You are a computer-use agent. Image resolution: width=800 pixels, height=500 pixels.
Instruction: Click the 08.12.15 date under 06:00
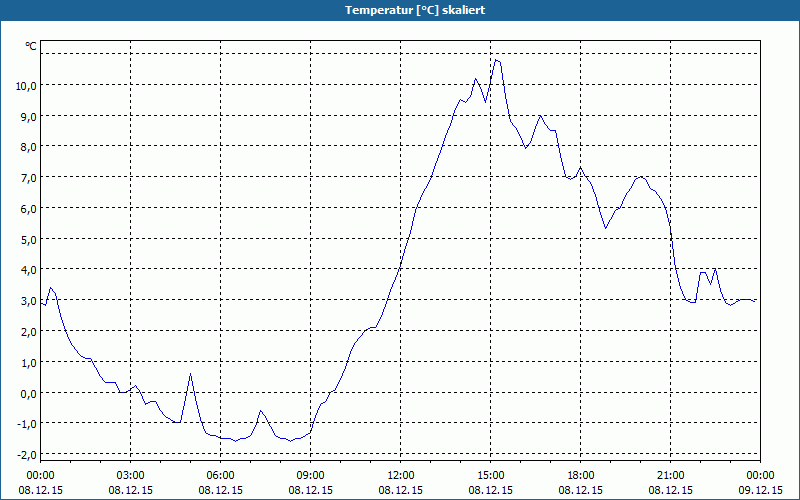pos(220,490)
